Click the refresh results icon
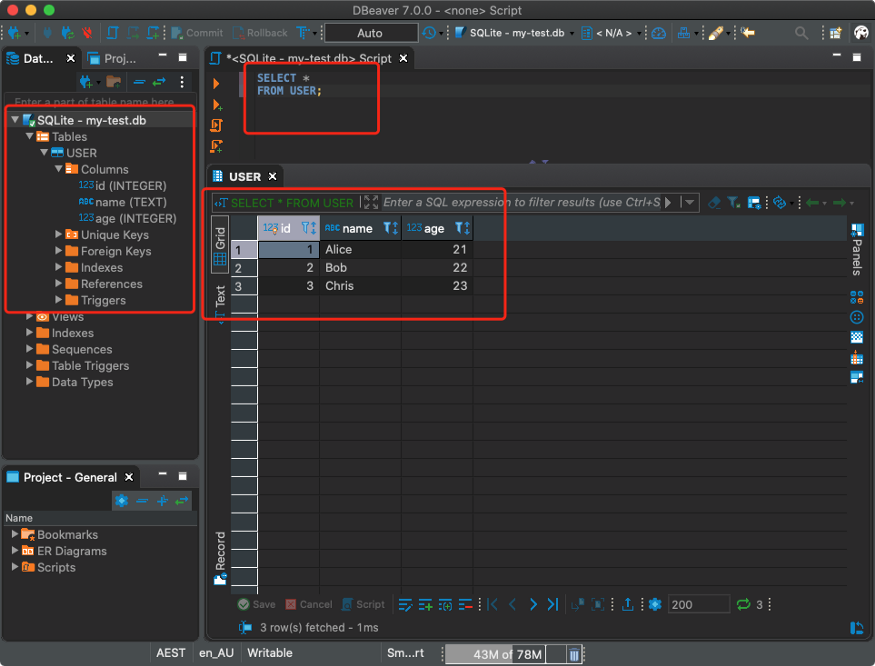 point(743,604)
